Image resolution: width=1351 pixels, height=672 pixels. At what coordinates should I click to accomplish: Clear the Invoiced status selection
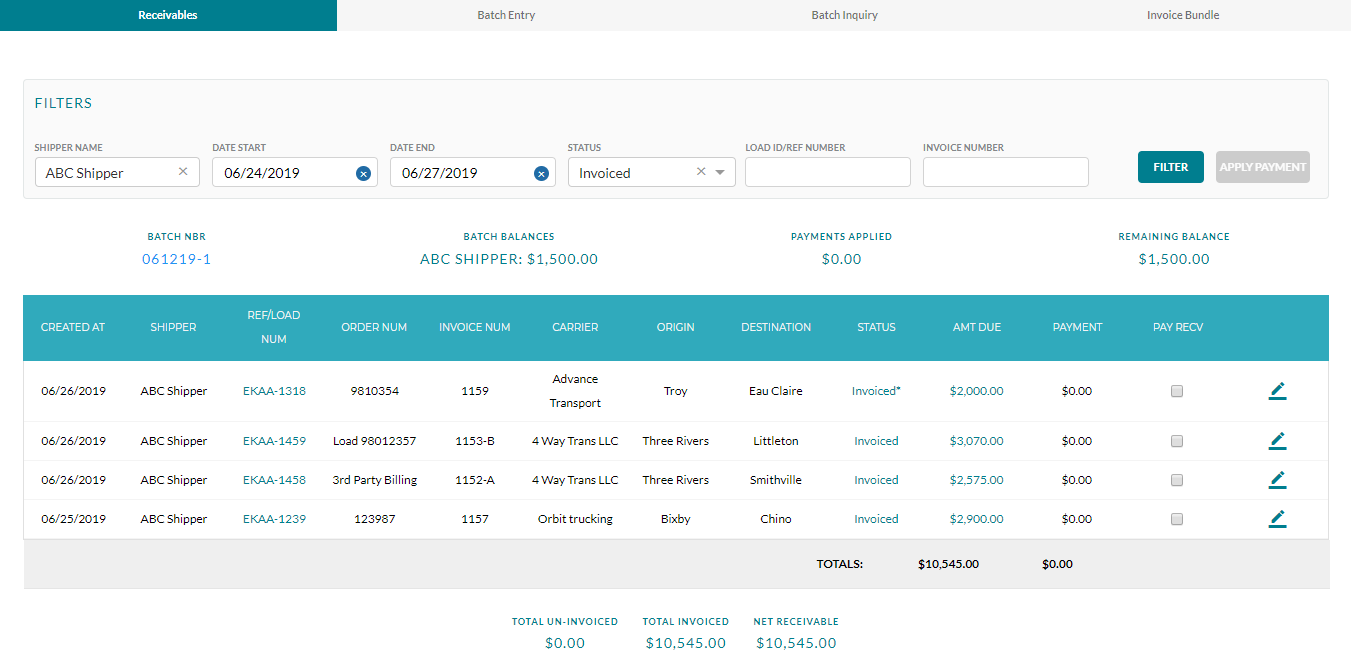(700, 172)
